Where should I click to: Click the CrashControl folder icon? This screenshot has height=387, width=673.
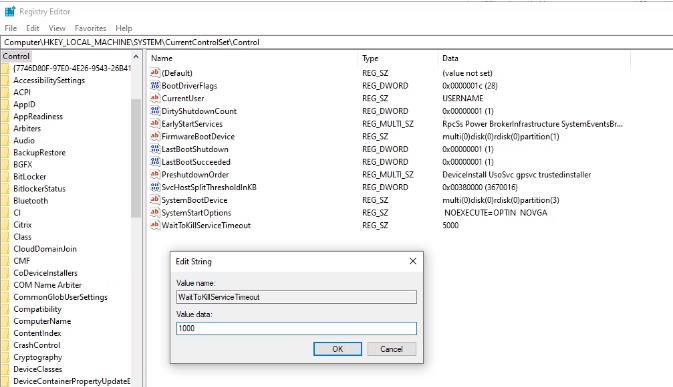tap(5, 345)
